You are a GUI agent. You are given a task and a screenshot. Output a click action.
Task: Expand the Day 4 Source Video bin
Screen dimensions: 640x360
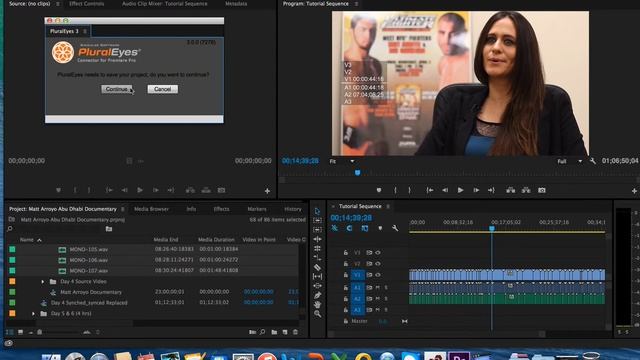click(42, 282)
